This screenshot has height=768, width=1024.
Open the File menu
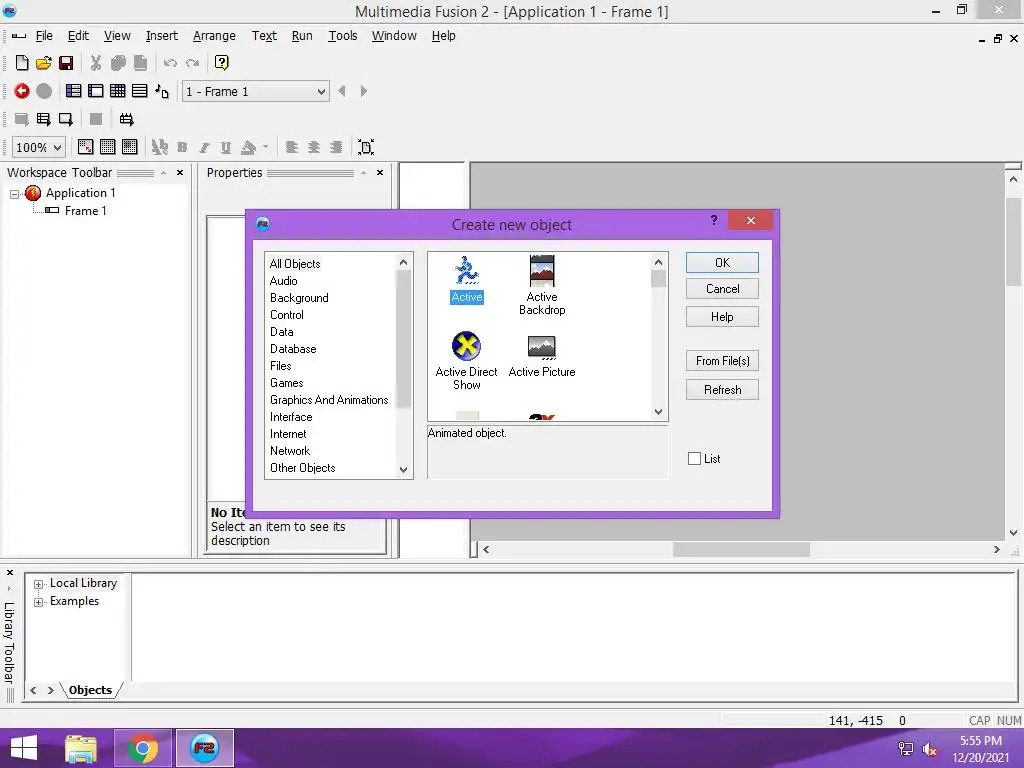tap(44, 36)
